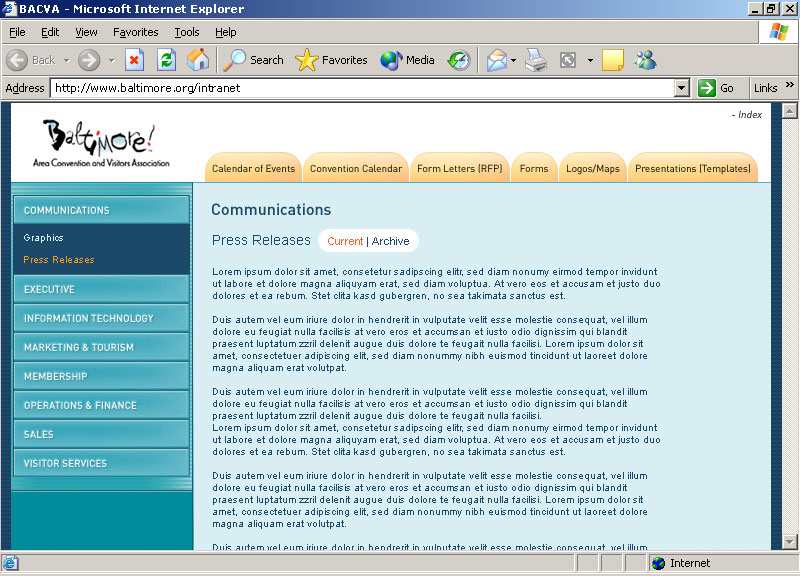
Task: Switch to the Convention Calendar tab
Action: [355, 169]
